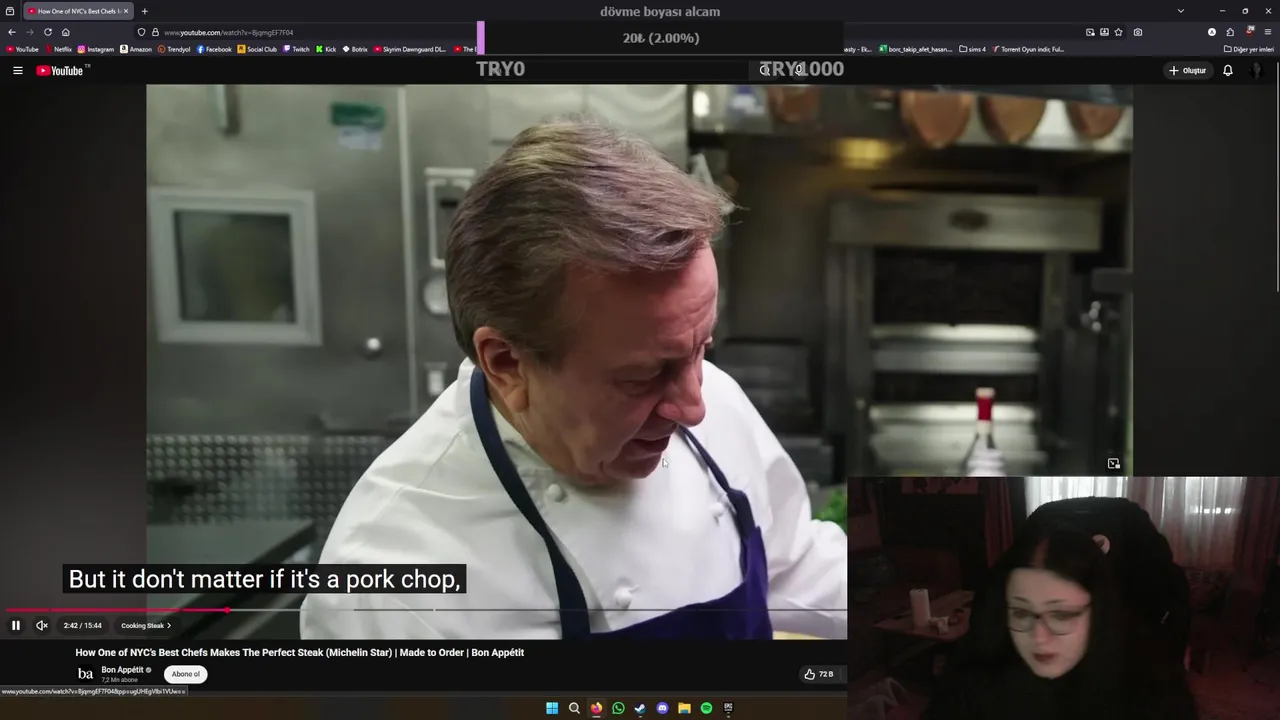The height and width of the screenshot is (720, 1280).
Task: Open Spotify from taskbar
Action: (706, 708)
